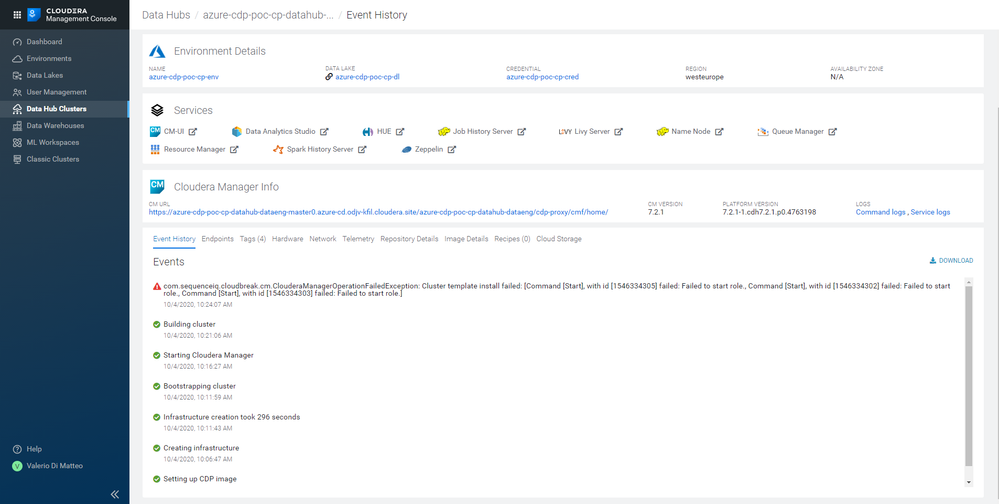Open Dashboard in the sidebar
This screenshot has width=999, height=504.
(x=44, y=42)
